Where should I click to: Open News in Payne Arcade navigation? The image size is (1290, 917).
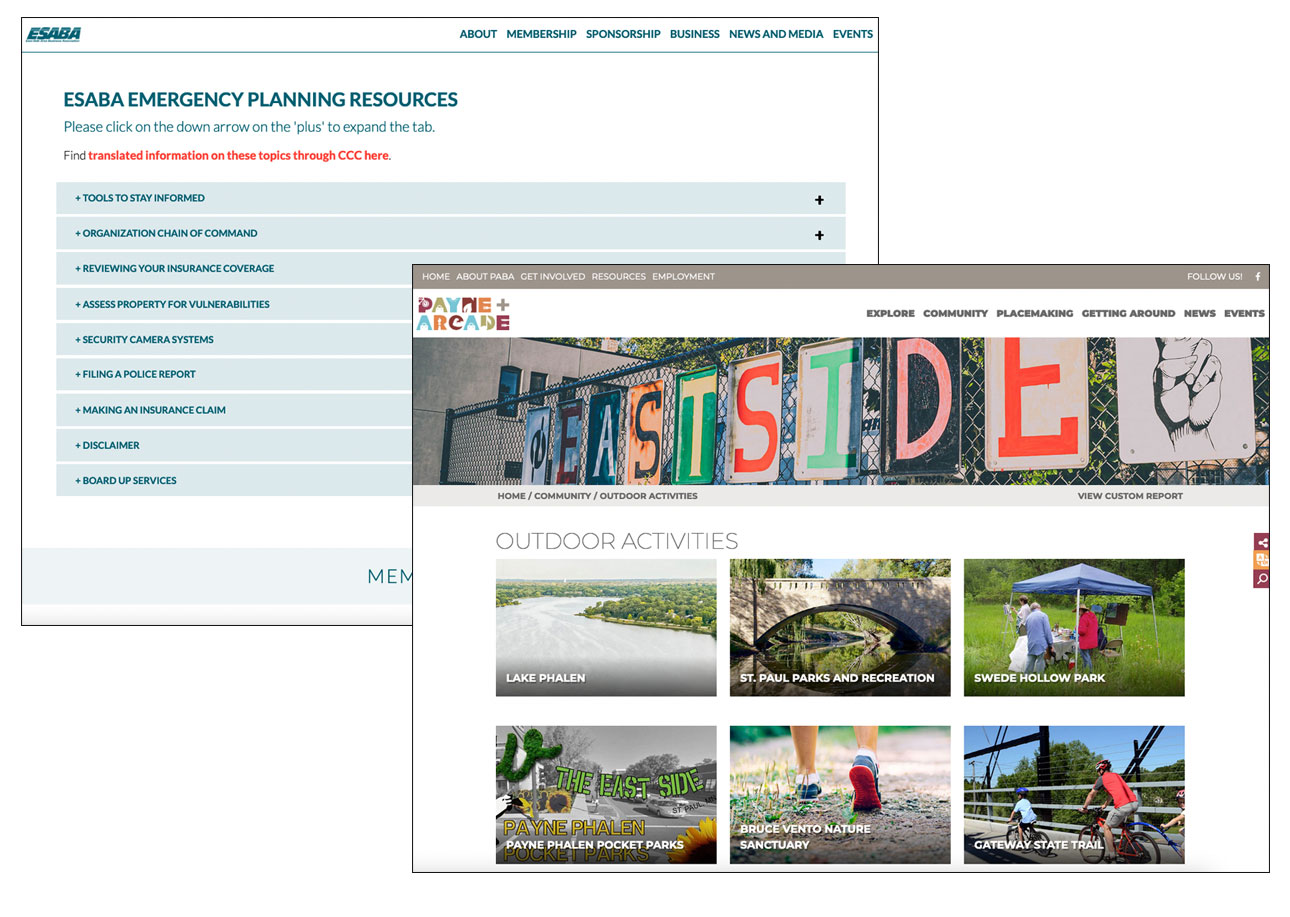point(1199,313)
